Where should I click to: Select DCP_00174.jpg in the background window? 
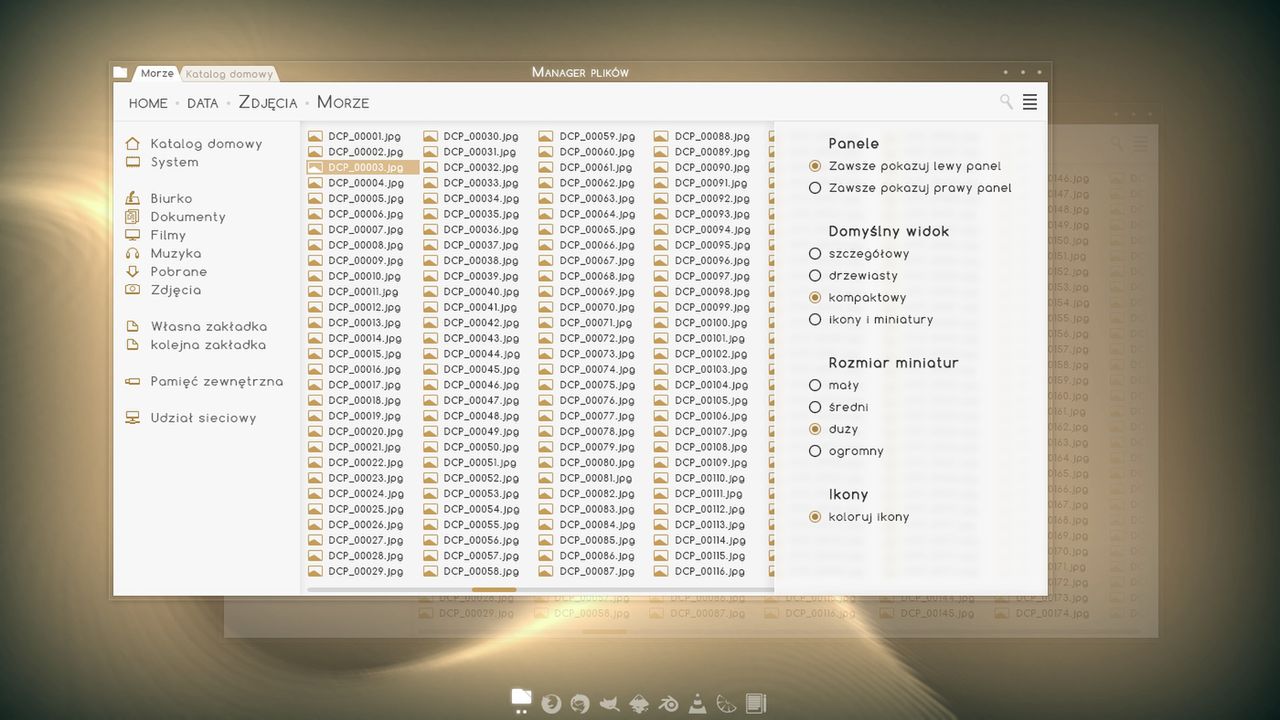(1044, 613)
